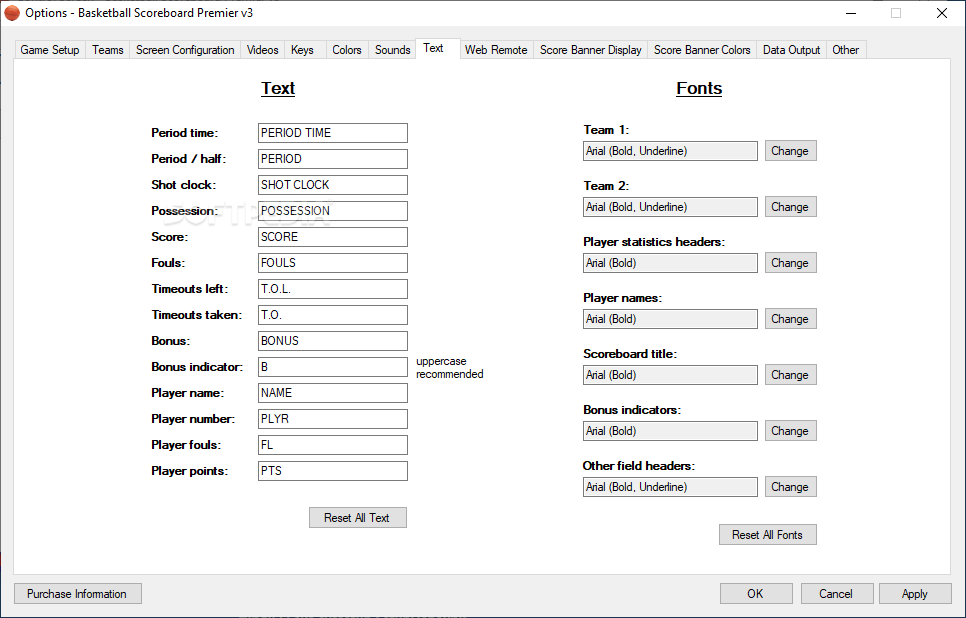Screen dimensions: 966x618
Task: Click Reset All Fonts button
Action: point(768,535)
